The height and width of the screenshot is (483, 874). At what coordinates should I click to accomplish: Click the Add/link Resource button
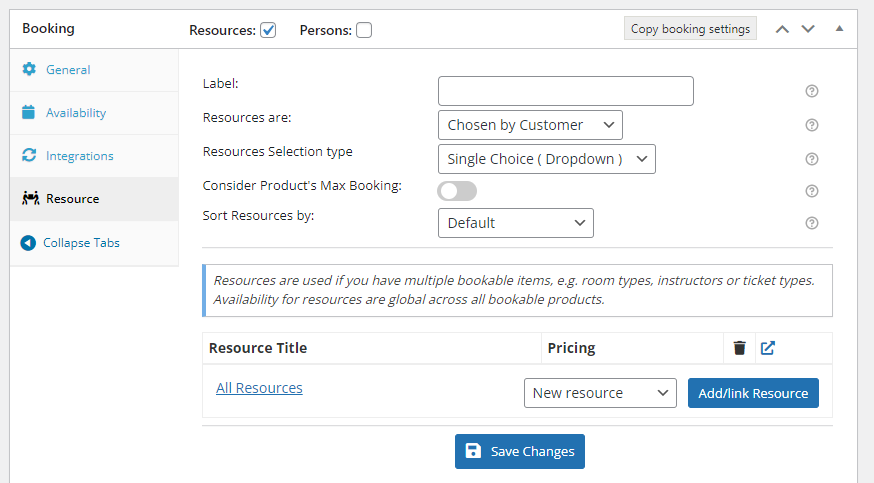click(753, 393)
